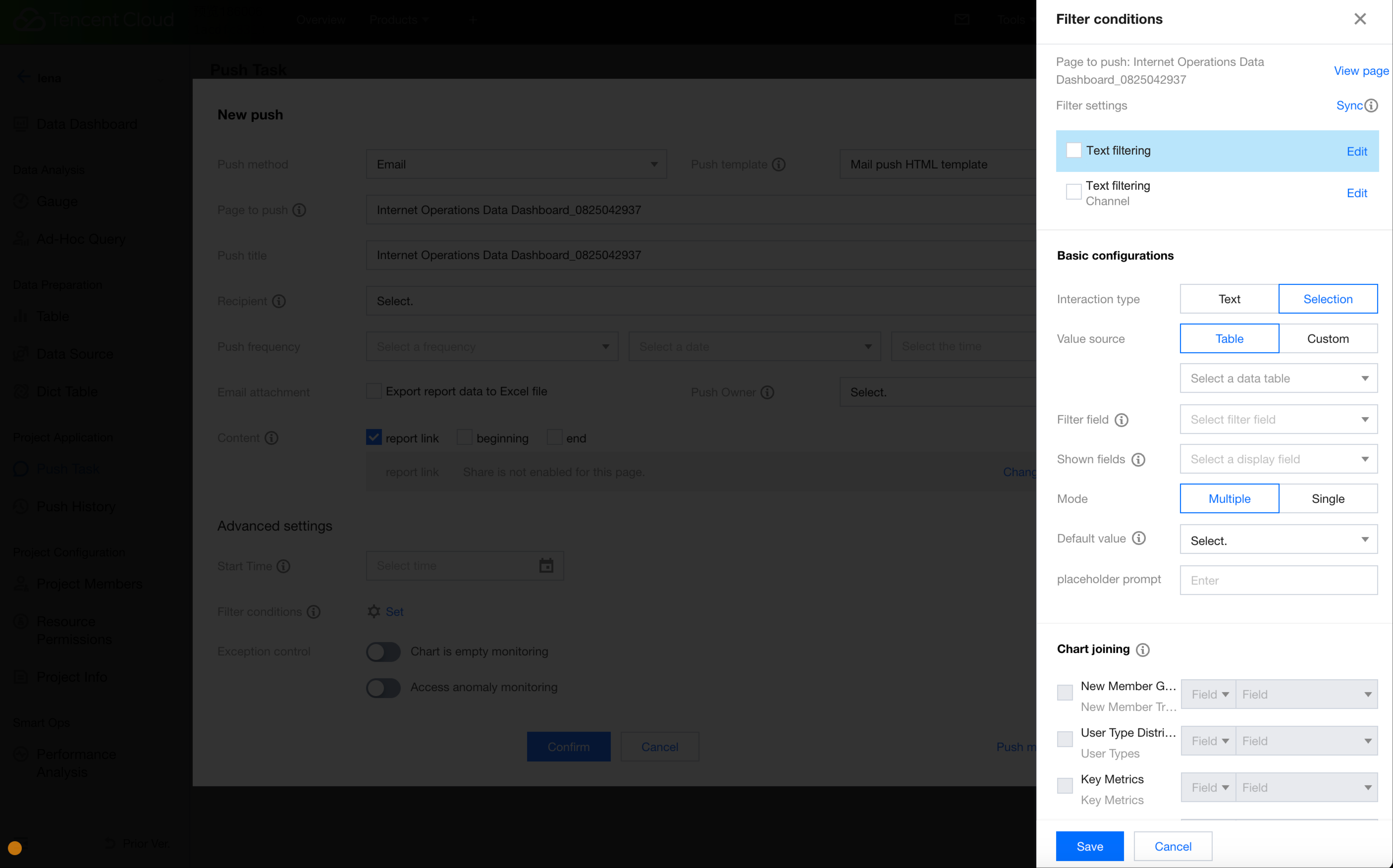The image size is (1393, 868).
Task: Open the View page link
Action: [1361, 71]
